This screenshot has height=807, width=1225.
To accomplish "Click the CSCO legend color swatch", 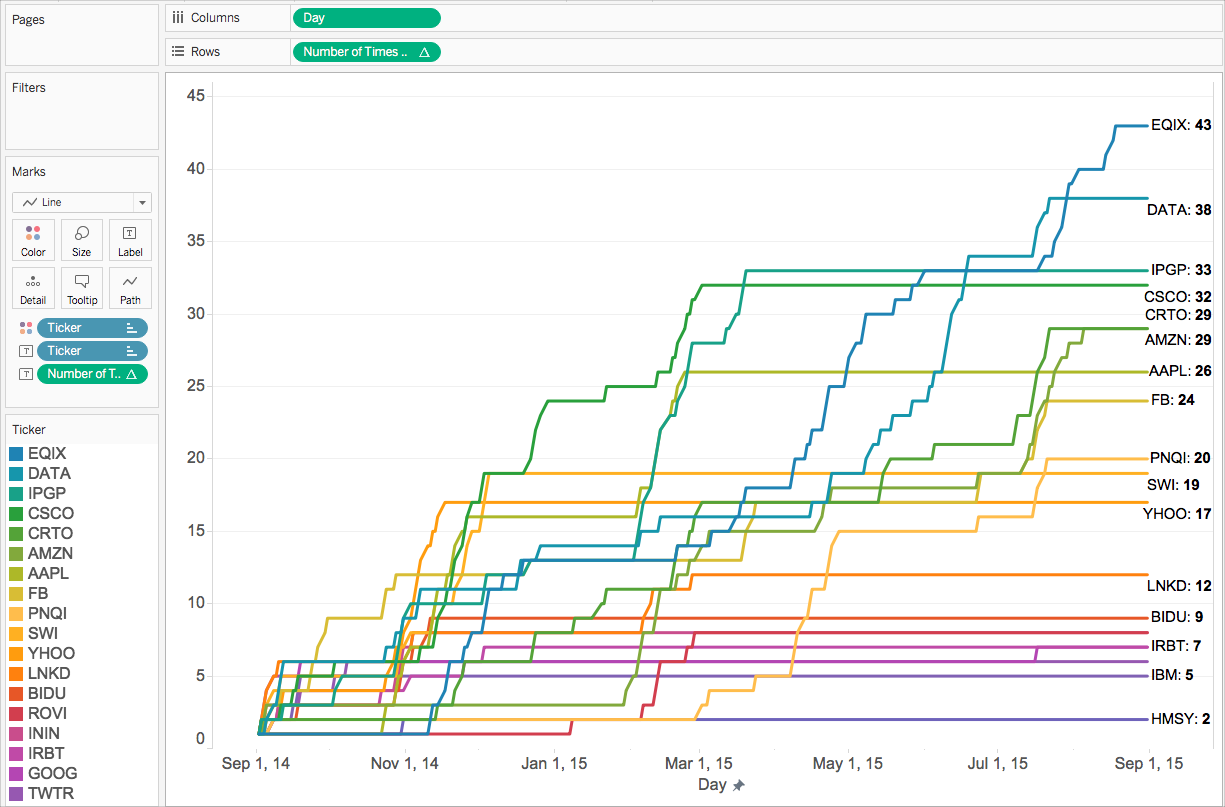I will pos(15,514).
